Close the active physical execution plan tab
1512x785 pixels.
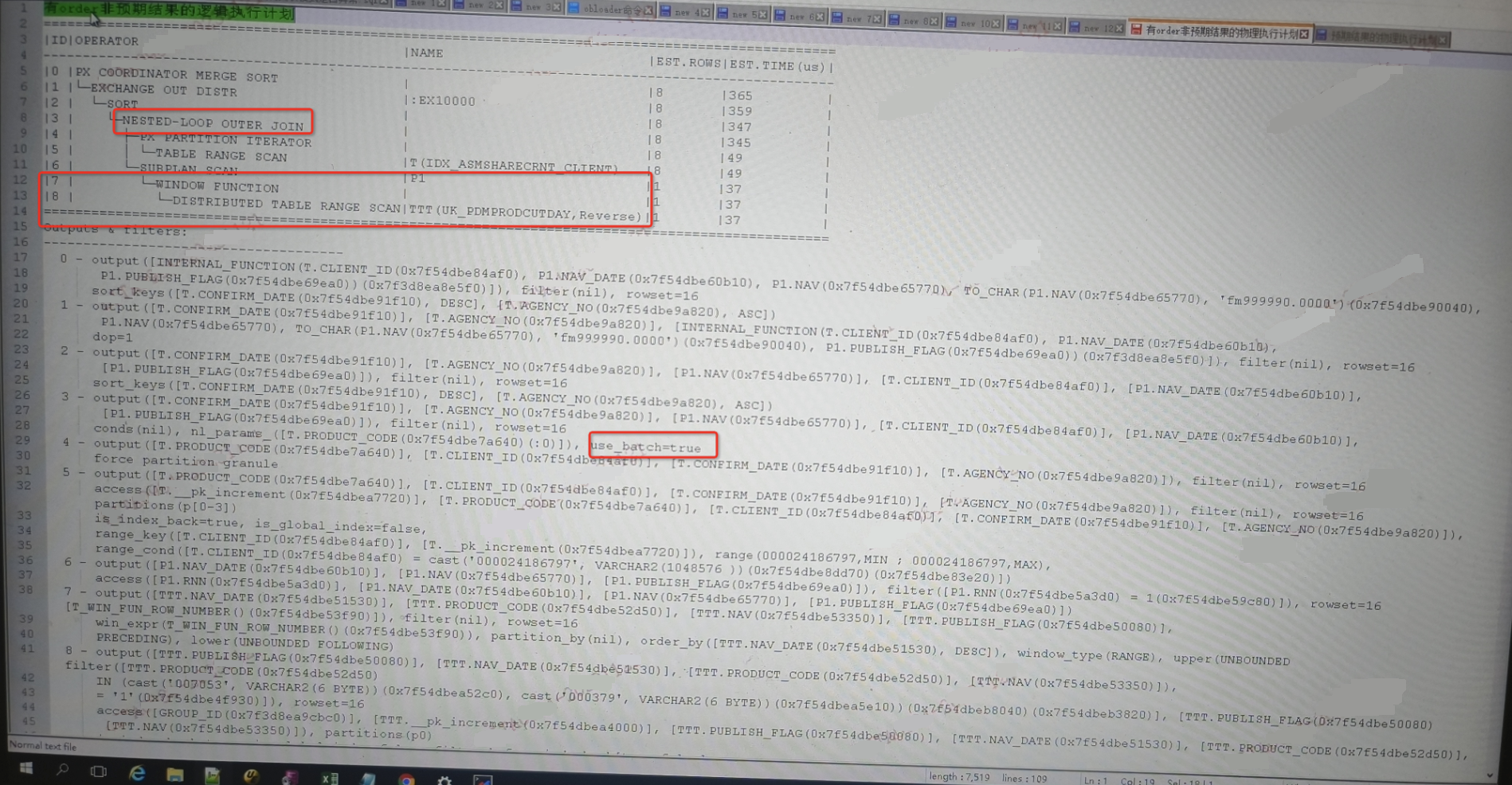tap(1304, 33)
